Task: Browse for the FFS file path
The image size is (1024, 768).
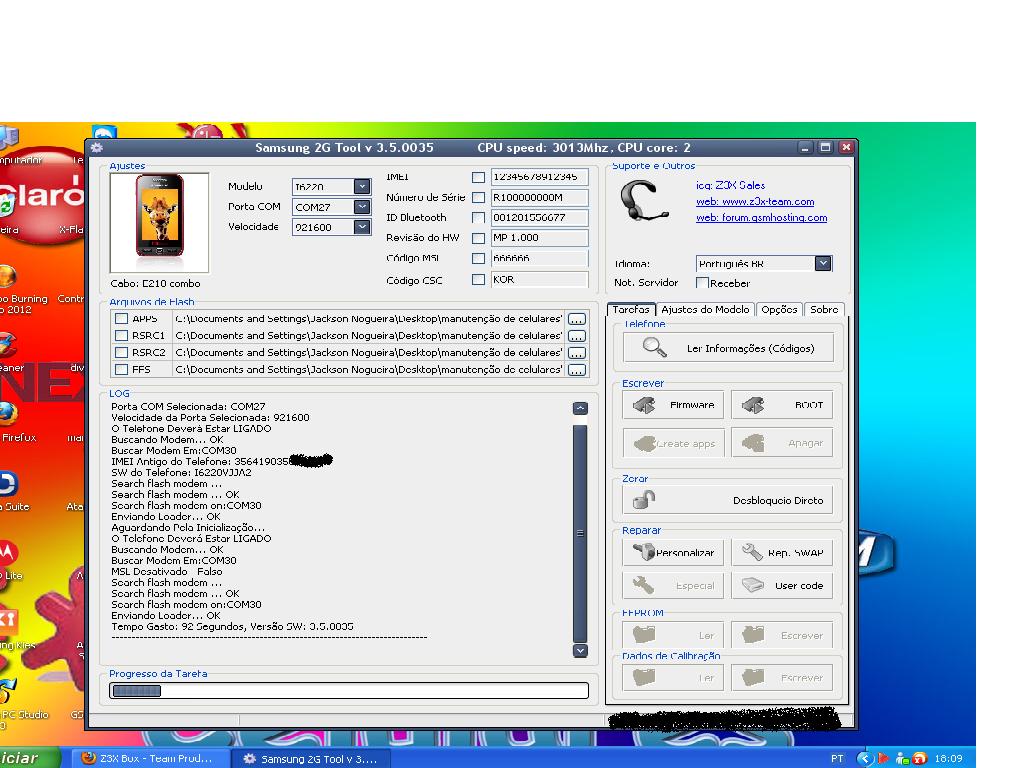Action: click(x=577, y=370)
